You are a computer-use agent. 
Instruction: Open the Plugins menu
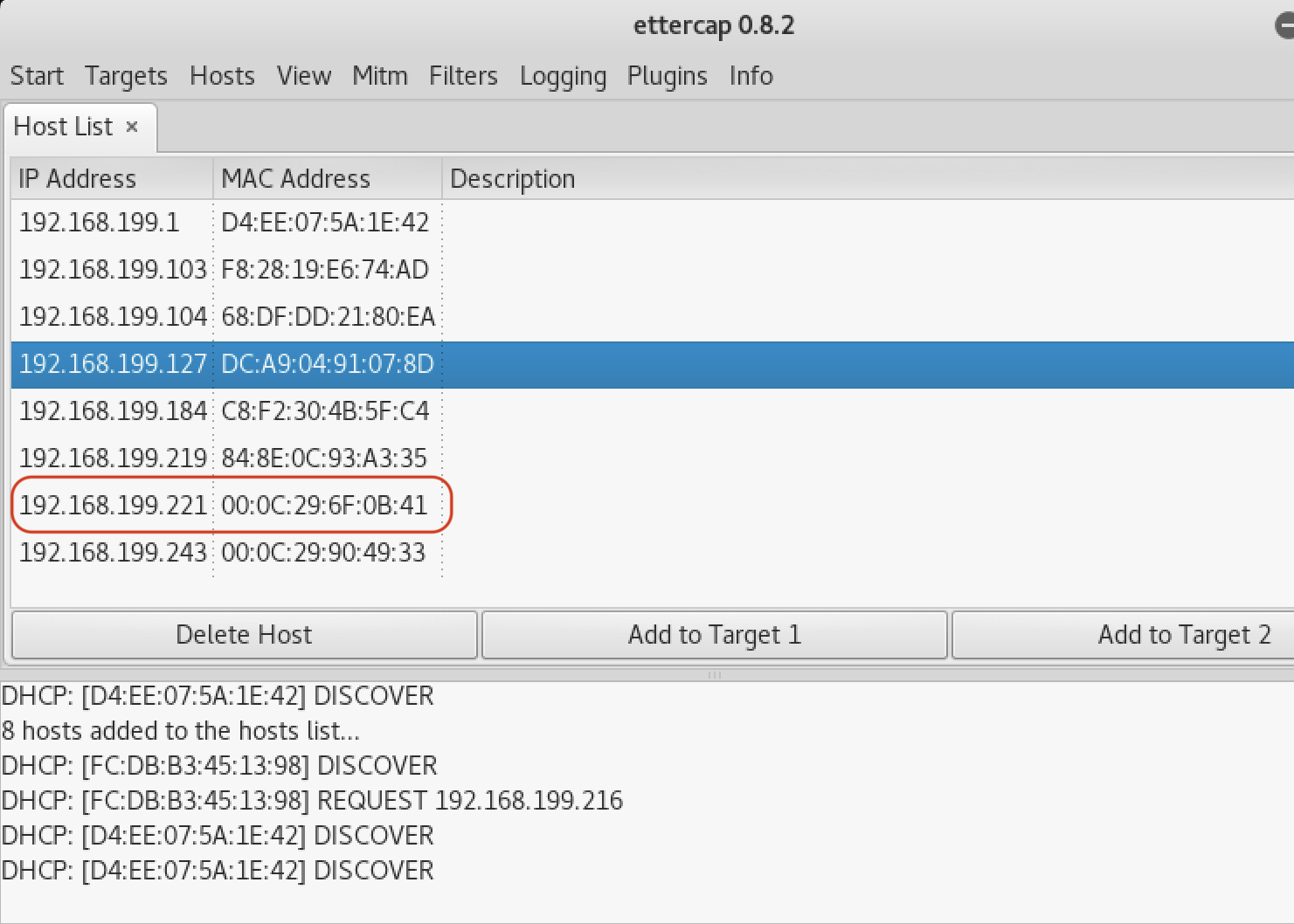coord(667,76)
